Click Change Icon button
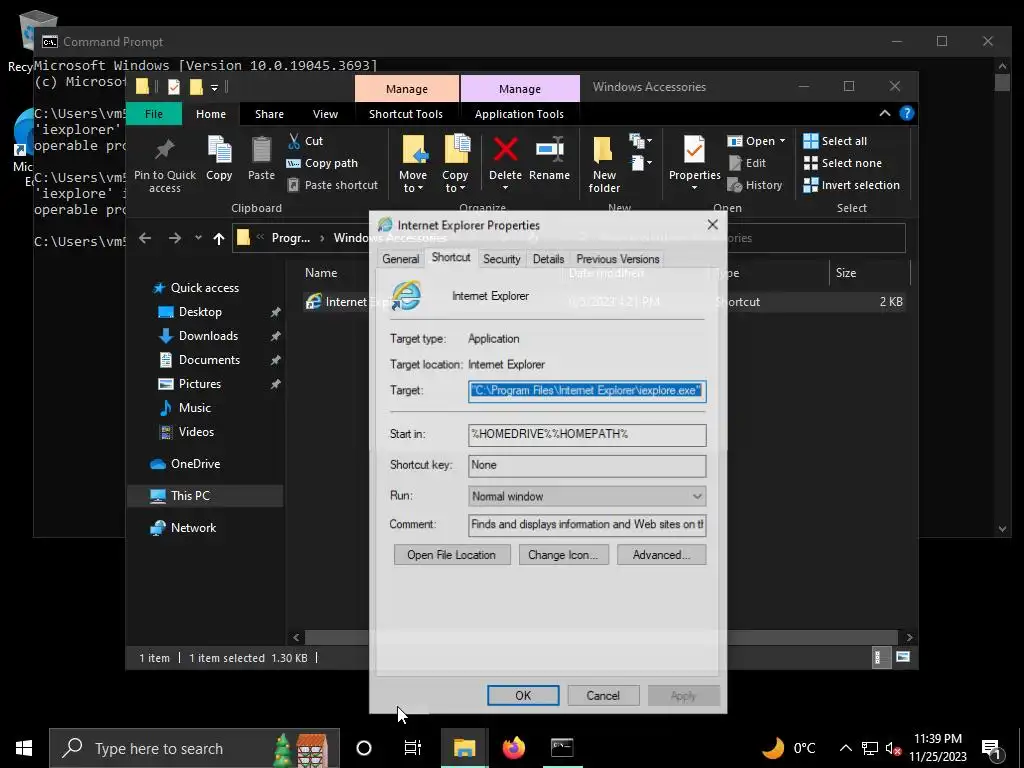 [564, 555]
